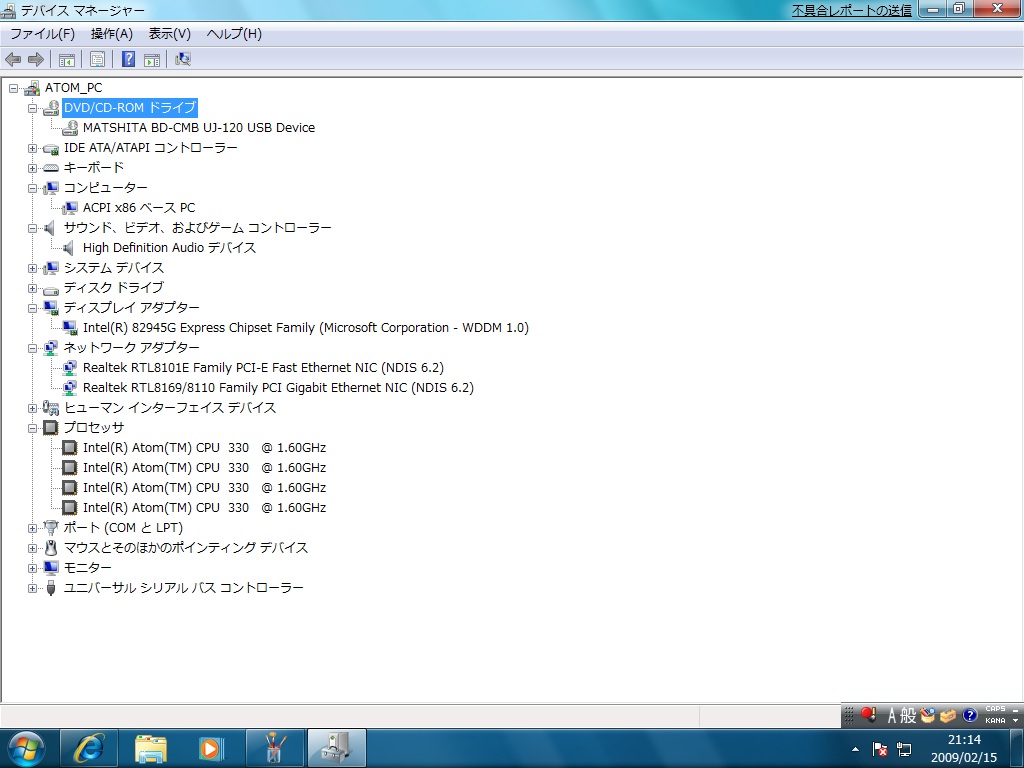Click the Back arrow toolbar icon
Image resolution: width=1024 pixels, height=768 pixels.
coord(12,59)
